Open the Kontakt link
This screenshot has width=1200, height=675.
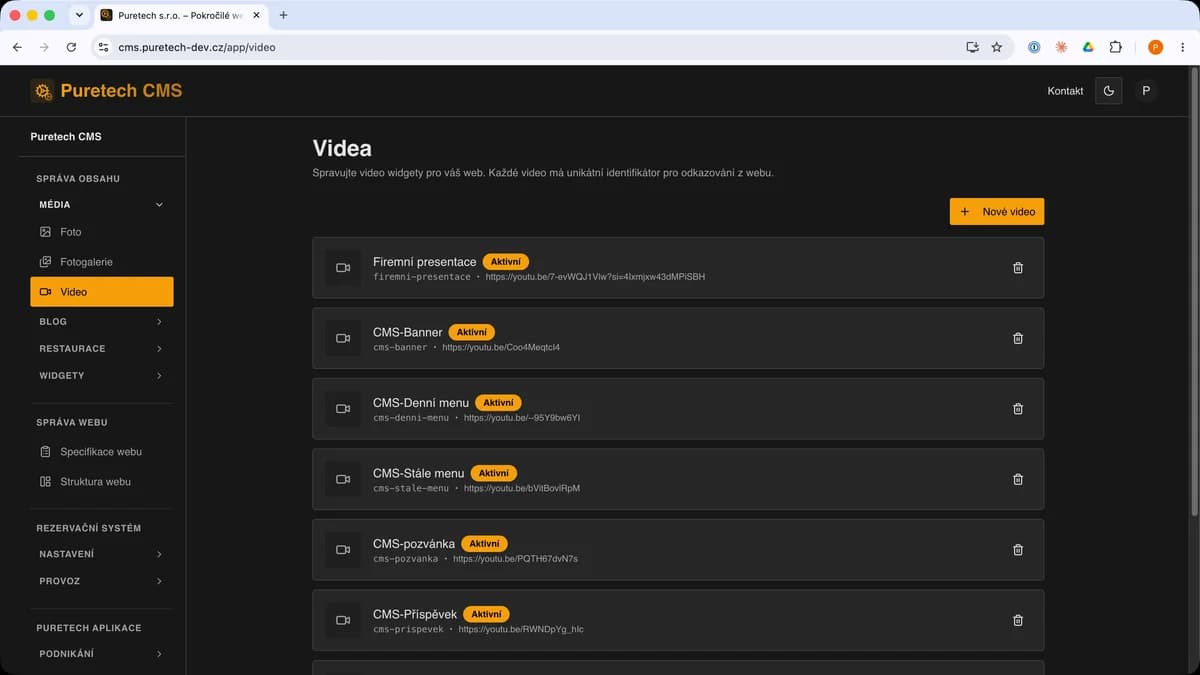(1065, 91)
